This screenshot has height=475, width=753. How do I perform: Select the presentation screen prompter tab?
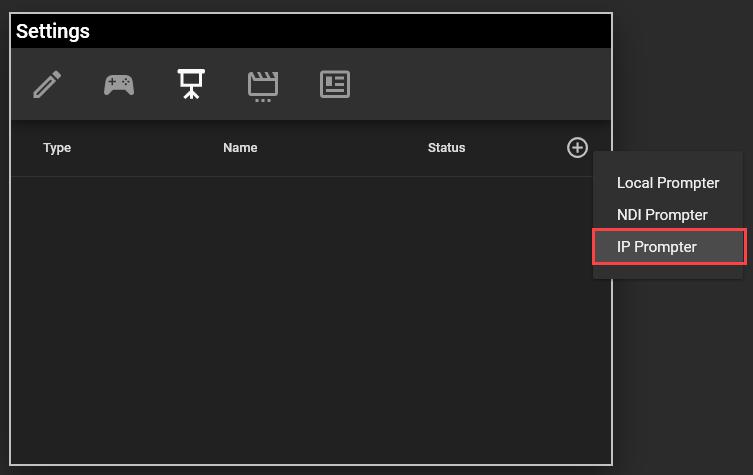pos(191,85)
